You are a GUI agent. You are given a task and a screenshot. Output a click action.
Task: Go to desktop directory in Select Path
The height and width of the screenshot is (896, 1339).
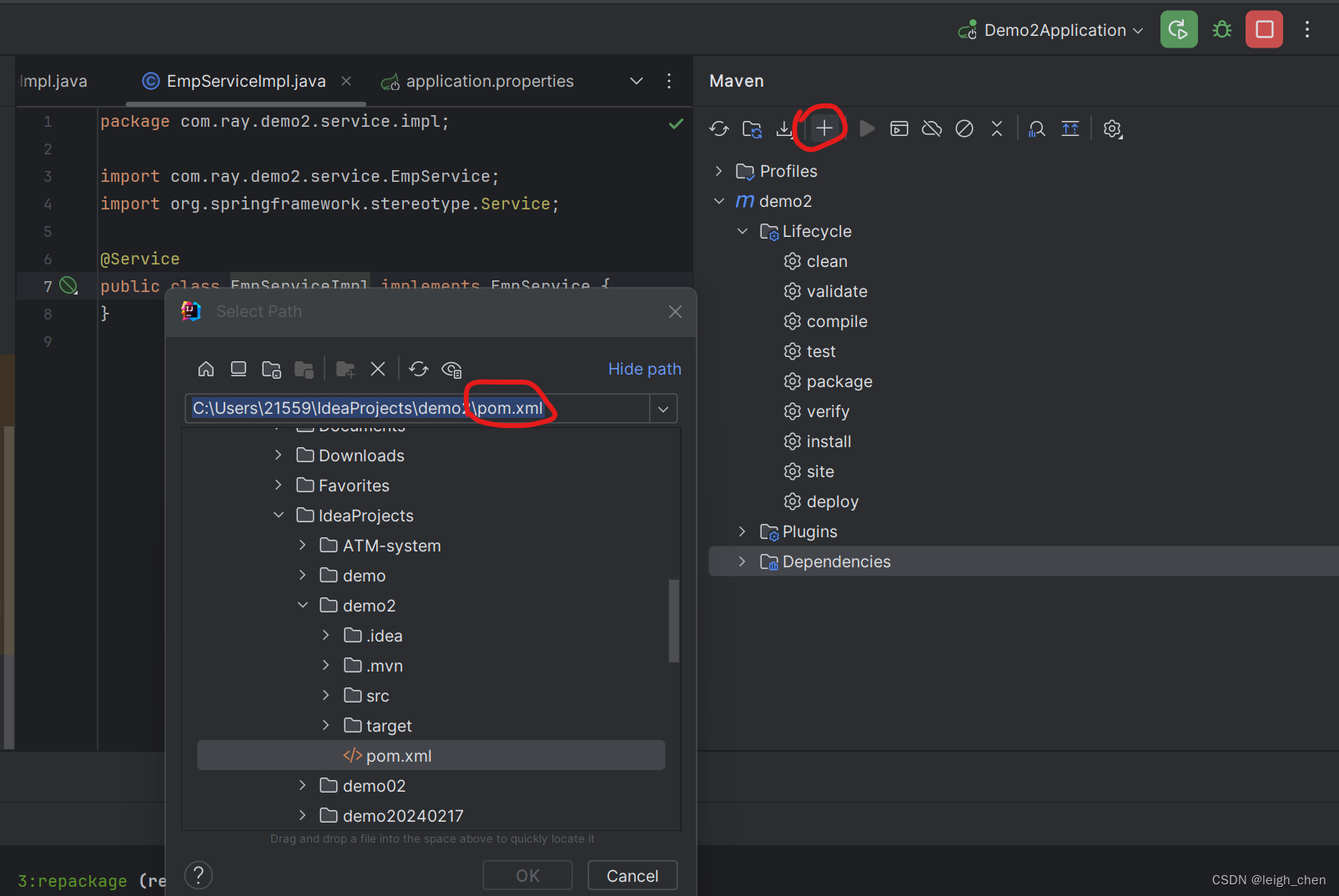(239, 369)
